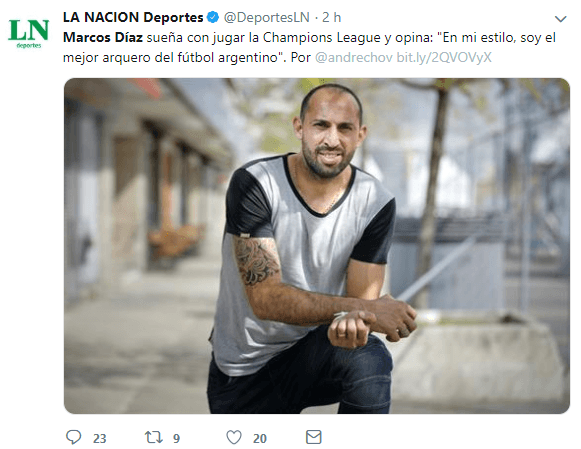Expand the tweet options chevron
Image resolution: width=581 pixels, height=449 pixels.
(560, 19)
